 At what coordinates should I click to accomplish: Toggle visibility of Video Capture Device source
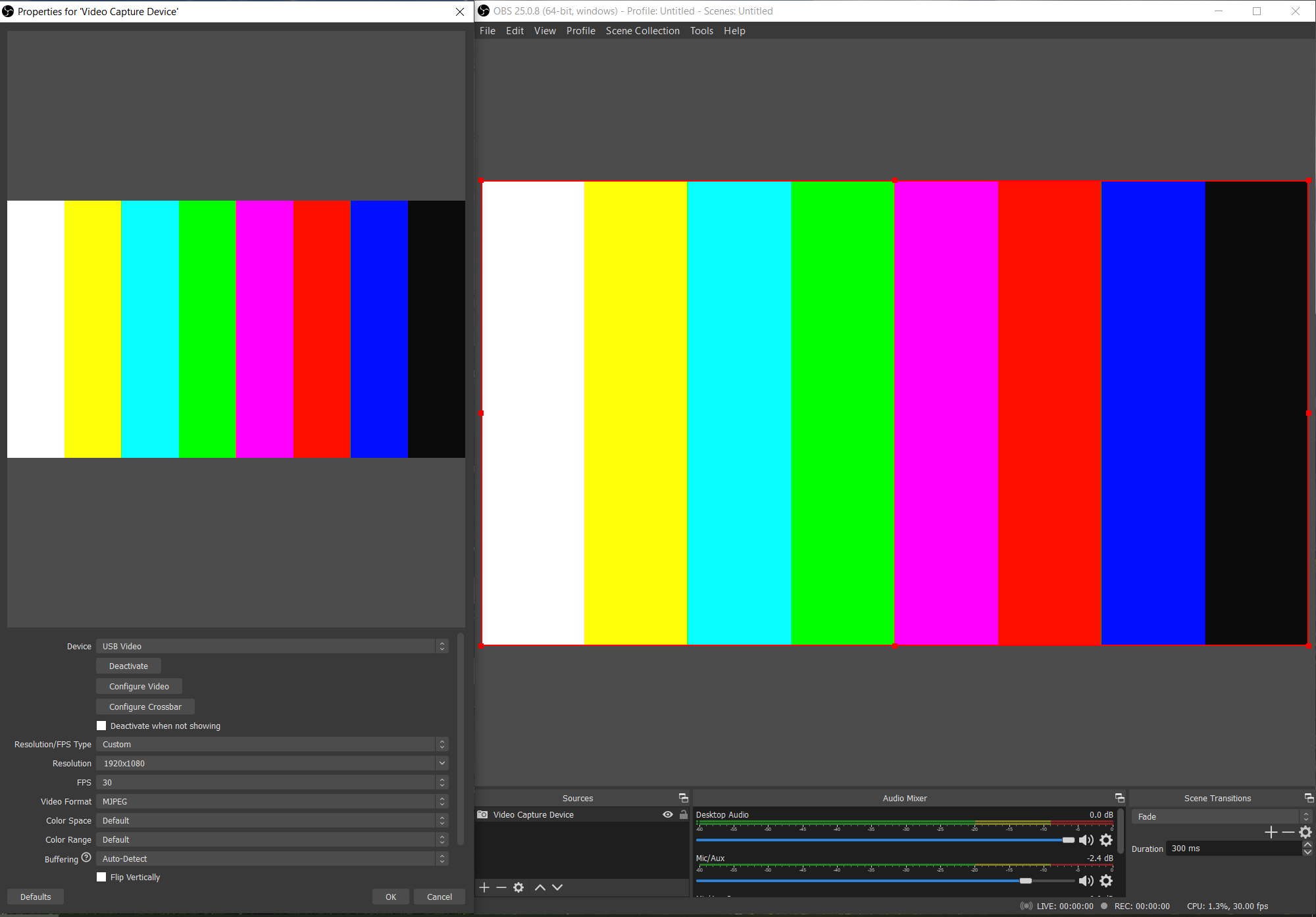coord(668,814)
